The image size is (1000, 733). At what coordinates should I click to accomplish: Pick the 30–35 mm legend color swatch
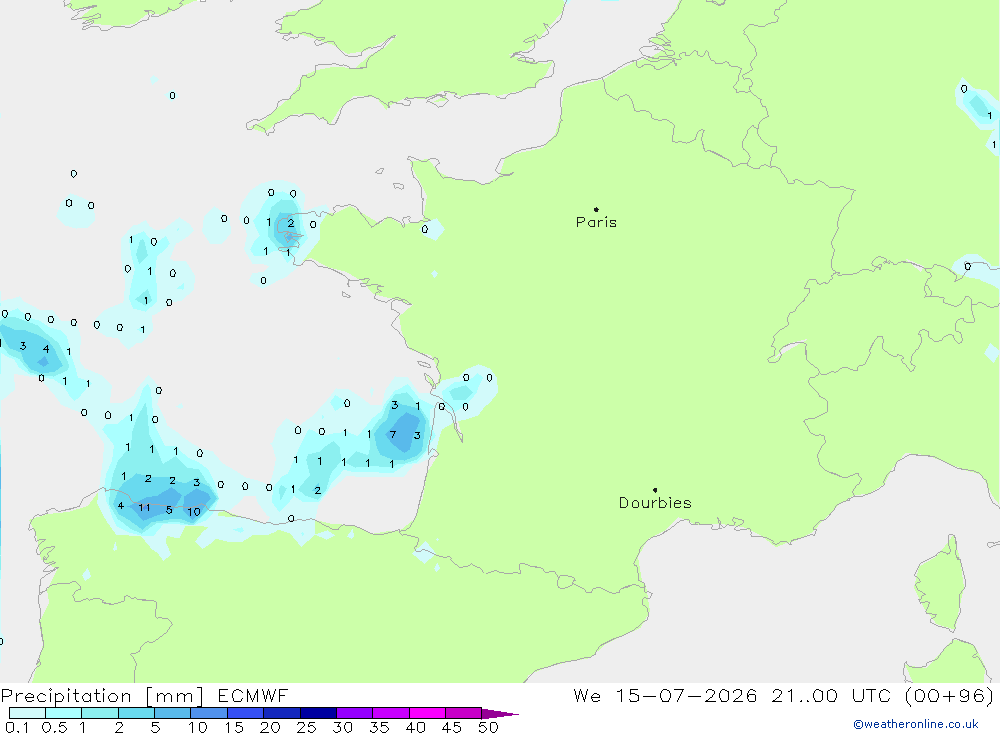354,713
